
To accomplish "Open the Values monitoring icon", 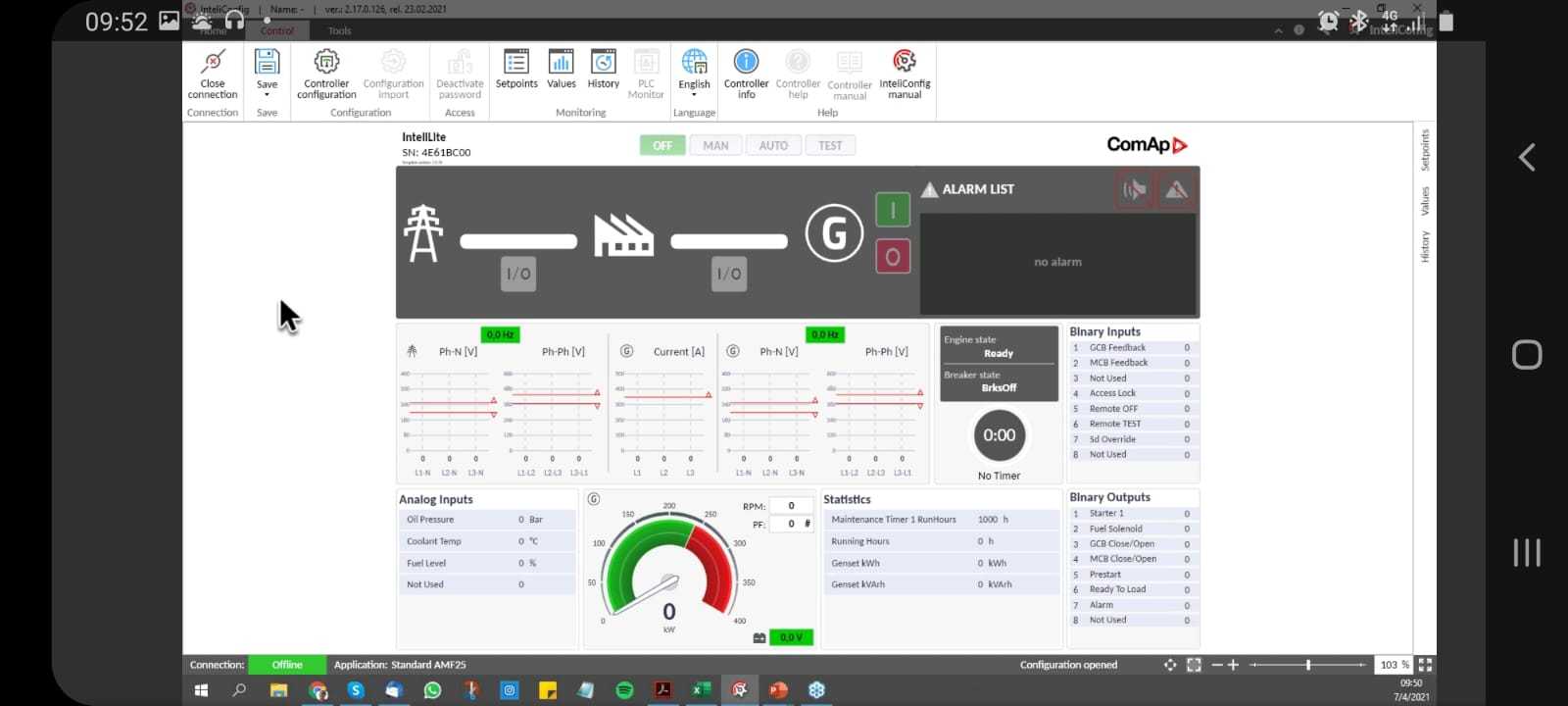I will point(561,63).
